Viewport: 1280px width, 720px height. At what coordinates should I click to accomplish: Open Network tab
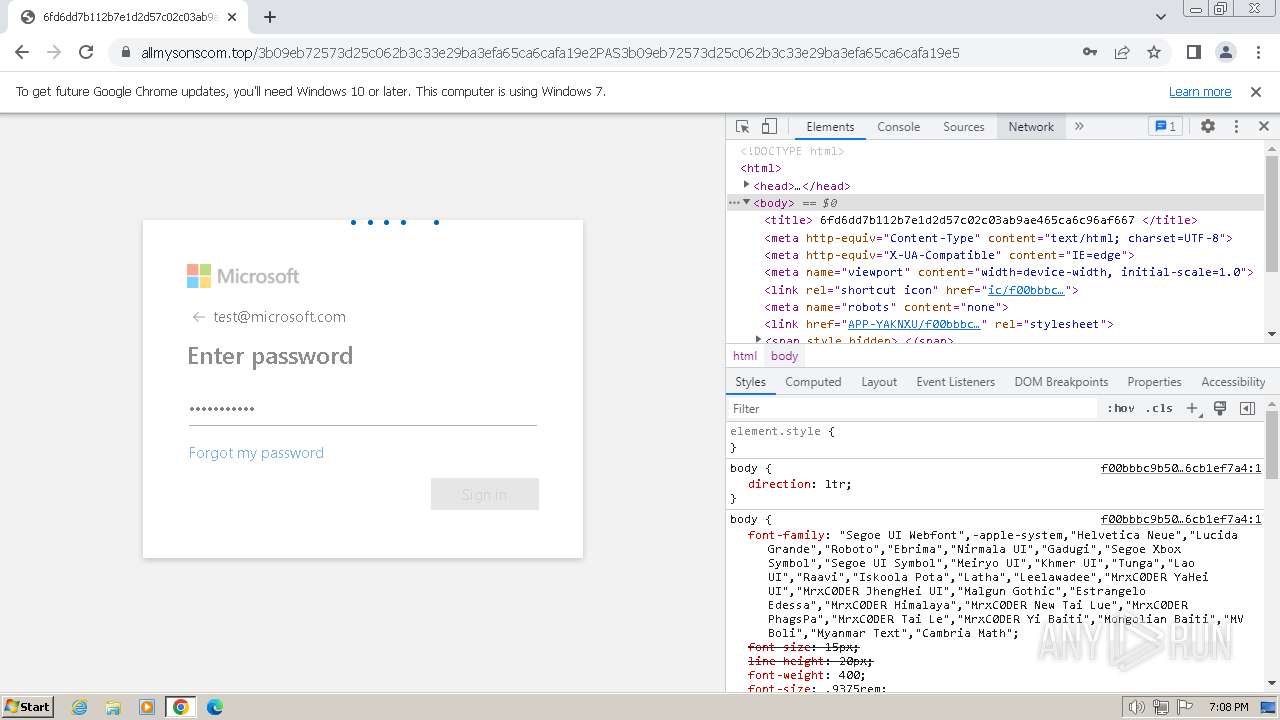coord(1031,126)
